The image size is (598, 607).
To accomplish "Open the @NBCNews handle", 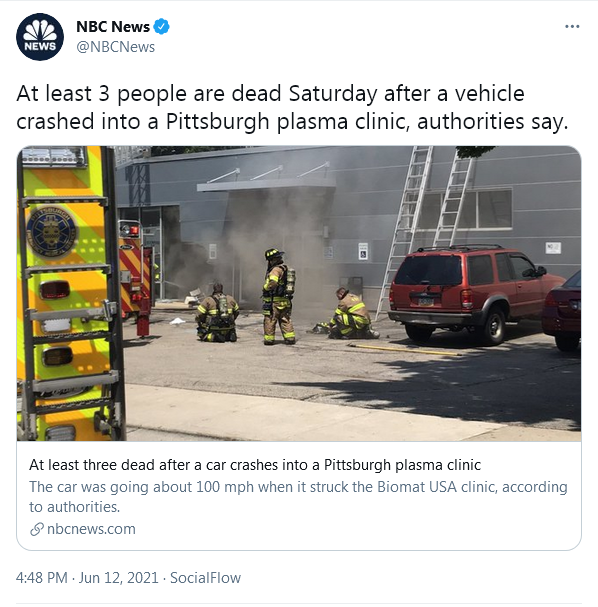I will pyautogui.click(x=115, y=47).
